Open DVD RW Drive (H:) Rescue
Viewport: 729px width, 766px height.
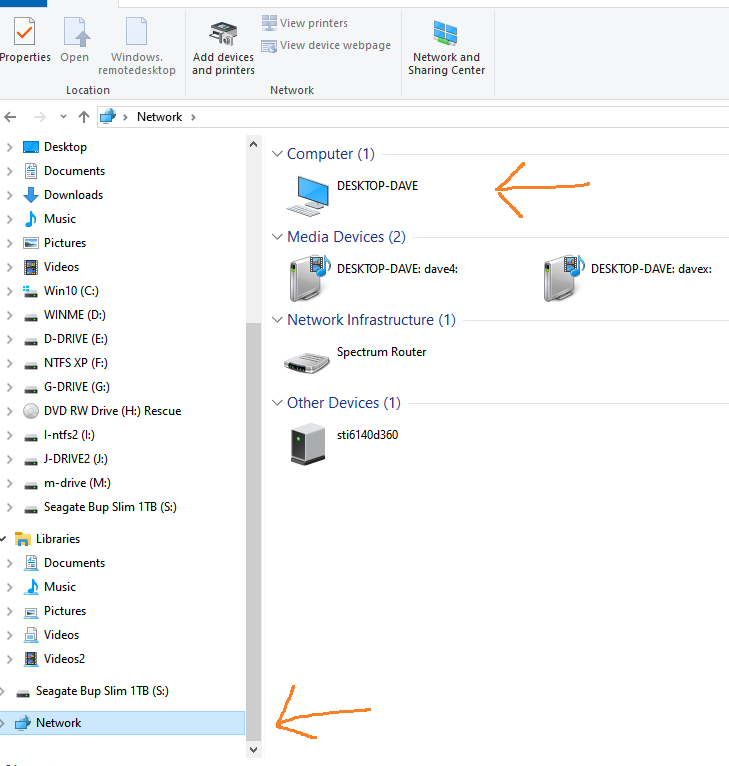[x=112, y=410]
